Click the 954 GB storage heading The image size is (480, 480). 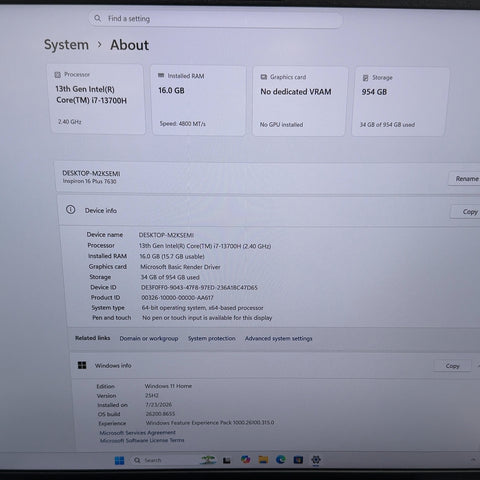pos(374,92)
